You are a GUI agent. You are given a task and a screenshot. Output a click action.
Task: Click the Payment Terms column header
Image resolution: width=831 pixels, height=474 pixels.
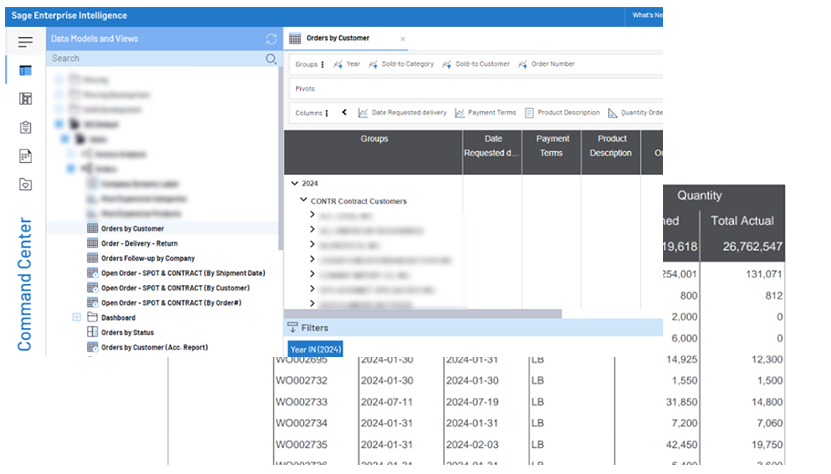pyautogui.click(x=552, y=152)
